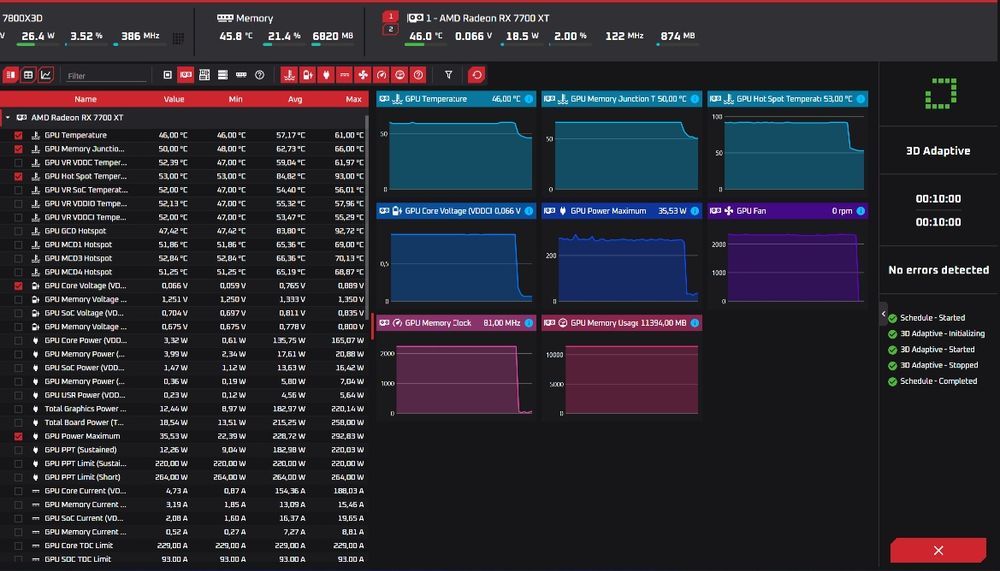Toggle other sensor types filter (red question mark)
Image resolution: width=1000 pixels, height=571 pixels.
[418, 75]
